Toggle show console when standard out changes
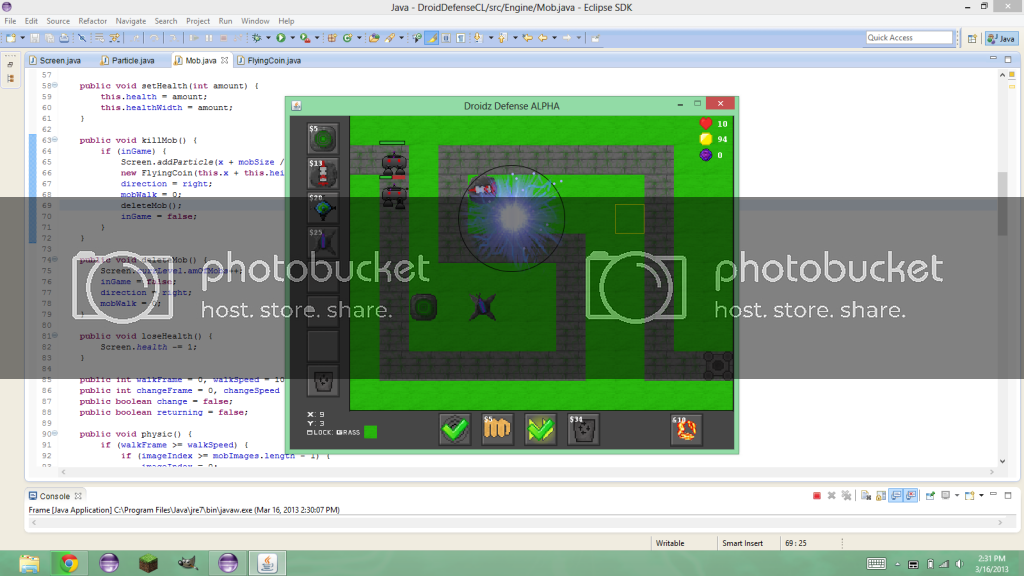 [896, 496]
